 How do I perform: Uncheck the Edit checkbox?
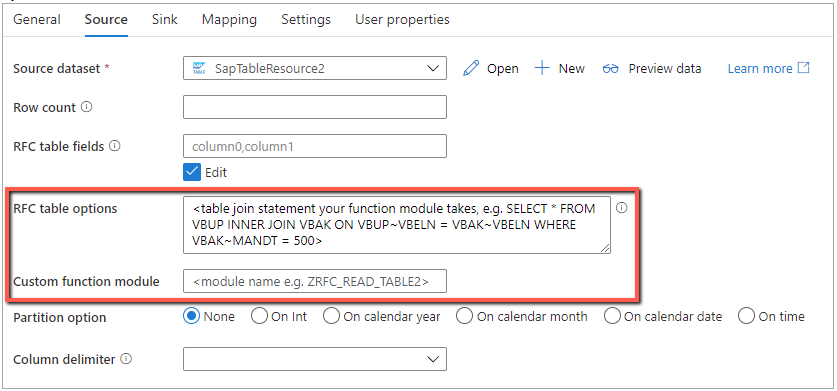pos(191,172)
